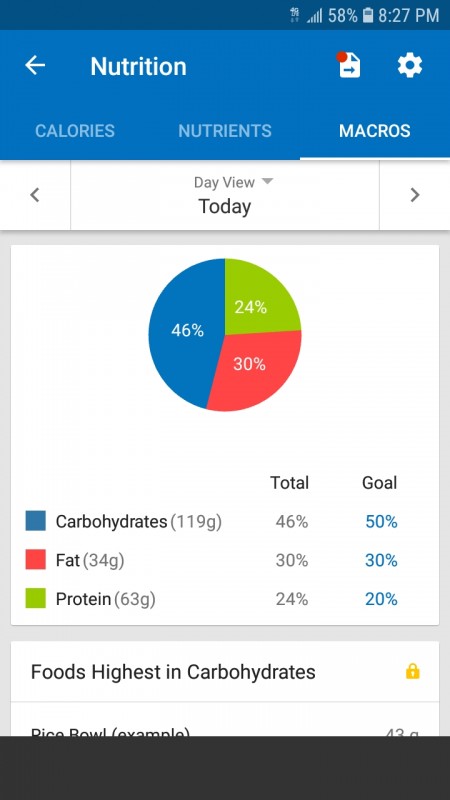This screenshot has width=450, height=800.
Task: Open the settings gear icon
Action: [x=410, y=66]
